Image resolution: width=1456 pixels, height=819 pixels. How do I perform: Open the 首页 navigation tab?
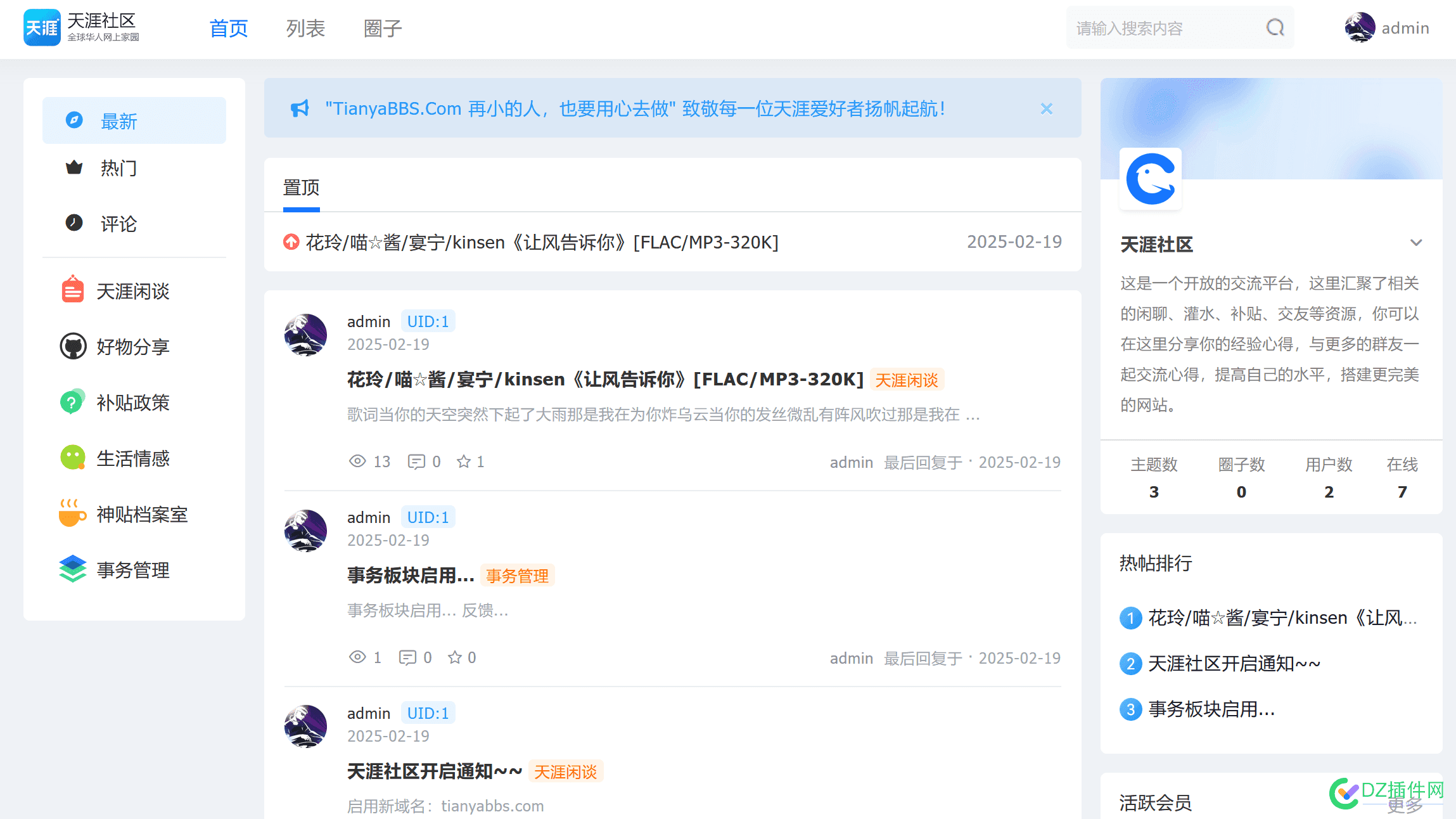(x=229, y=29)
